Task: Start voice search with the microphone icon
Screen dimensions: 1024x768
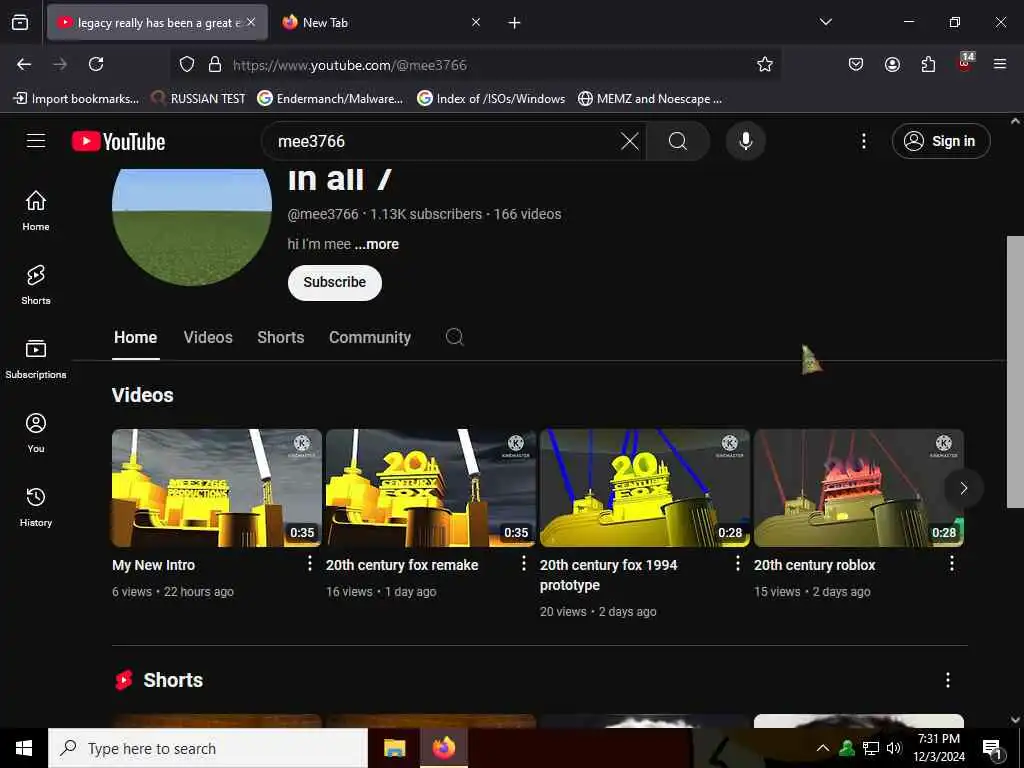Action: (x=745, y=141)
